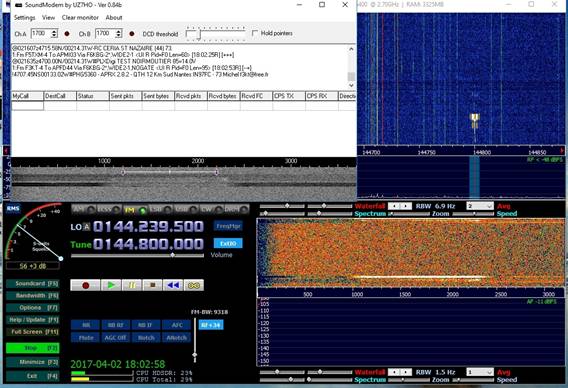
Task: Toggle the ANotch auto notch button
Action: tap(176, 338)
